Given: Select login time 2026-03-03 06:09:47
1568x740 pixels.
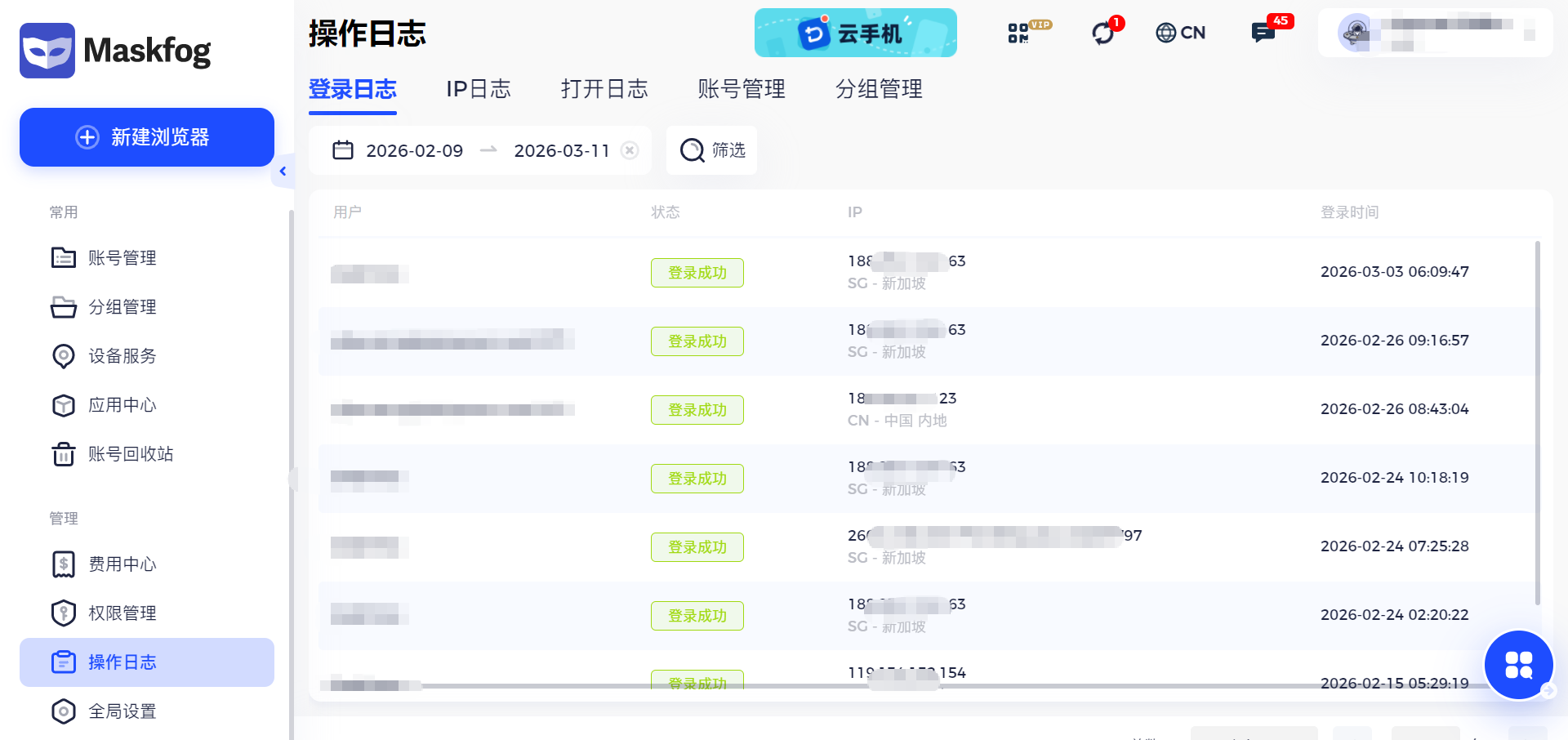Looking at the screenshot, I should tap(1395, 272).
